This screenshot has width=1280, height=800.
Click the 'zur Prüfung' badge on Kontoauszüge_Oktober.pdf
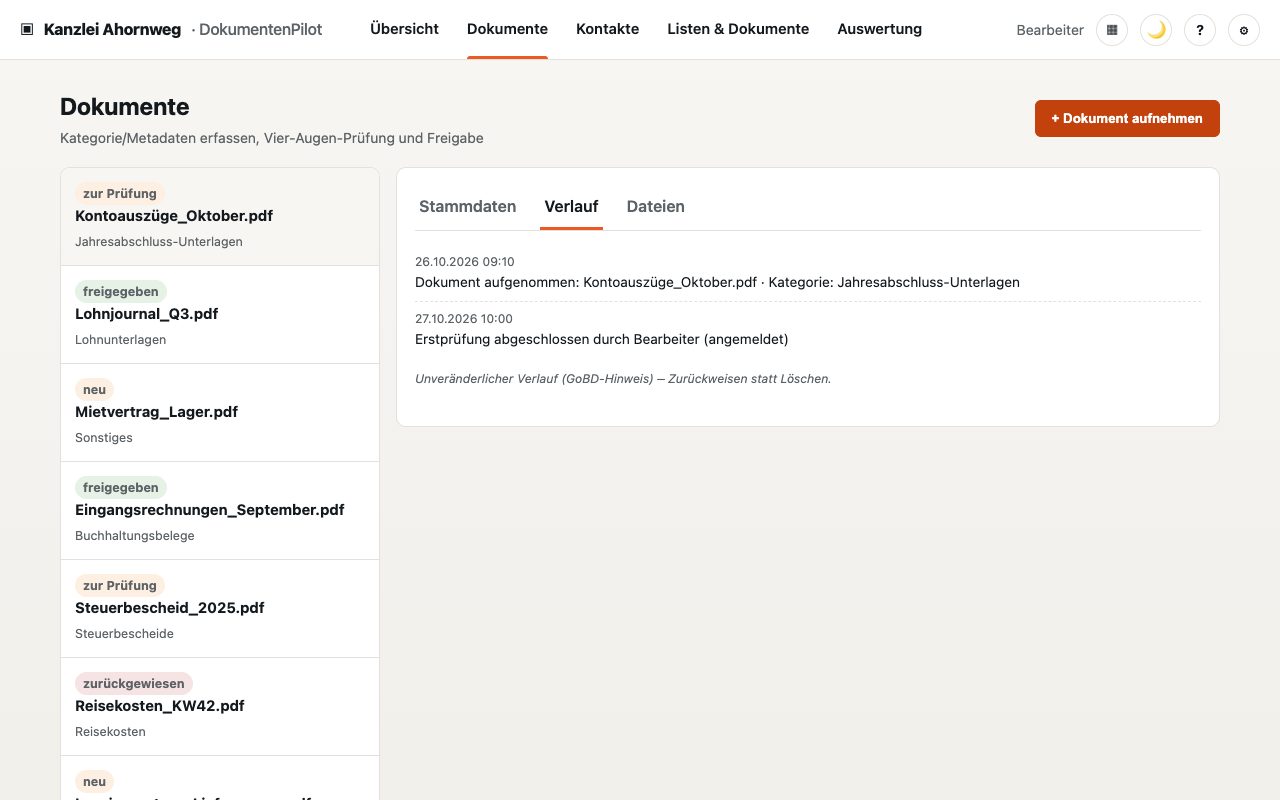click(x=120, y=194)
